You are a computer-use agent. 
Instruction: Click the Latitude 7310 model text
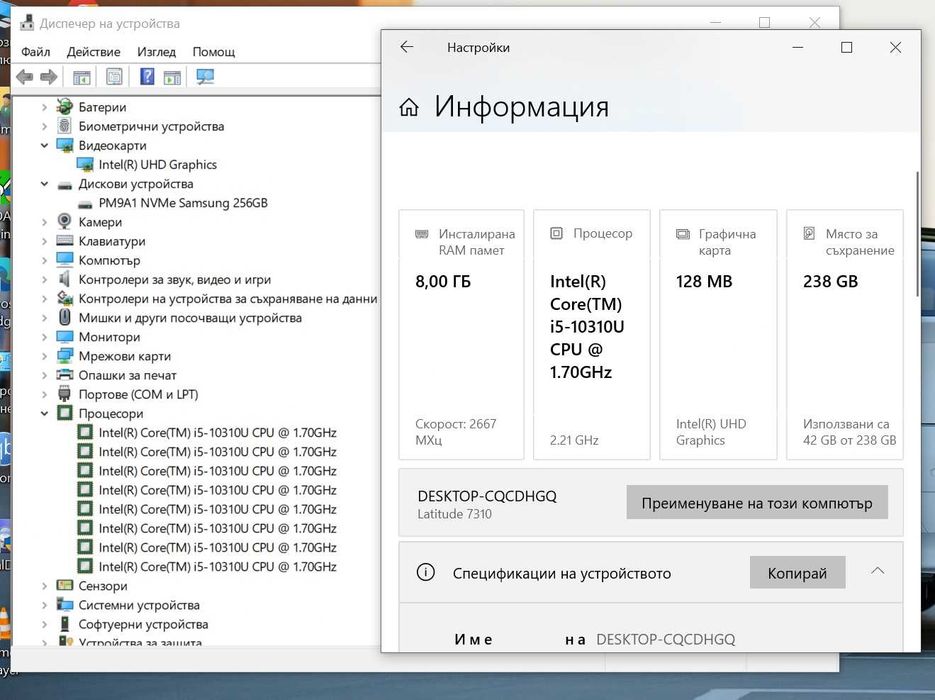pos(454,514)
